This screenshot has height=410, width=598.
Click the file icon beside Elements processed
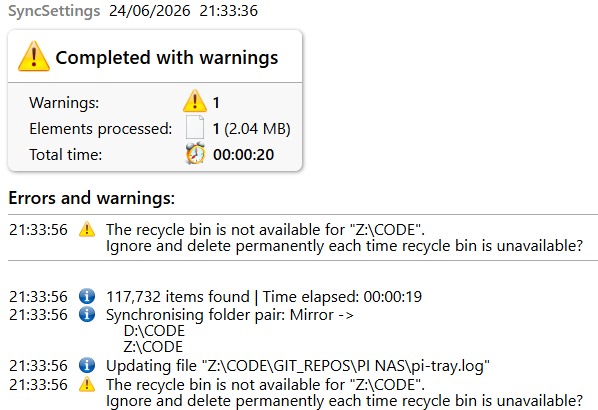pos(195,127)
